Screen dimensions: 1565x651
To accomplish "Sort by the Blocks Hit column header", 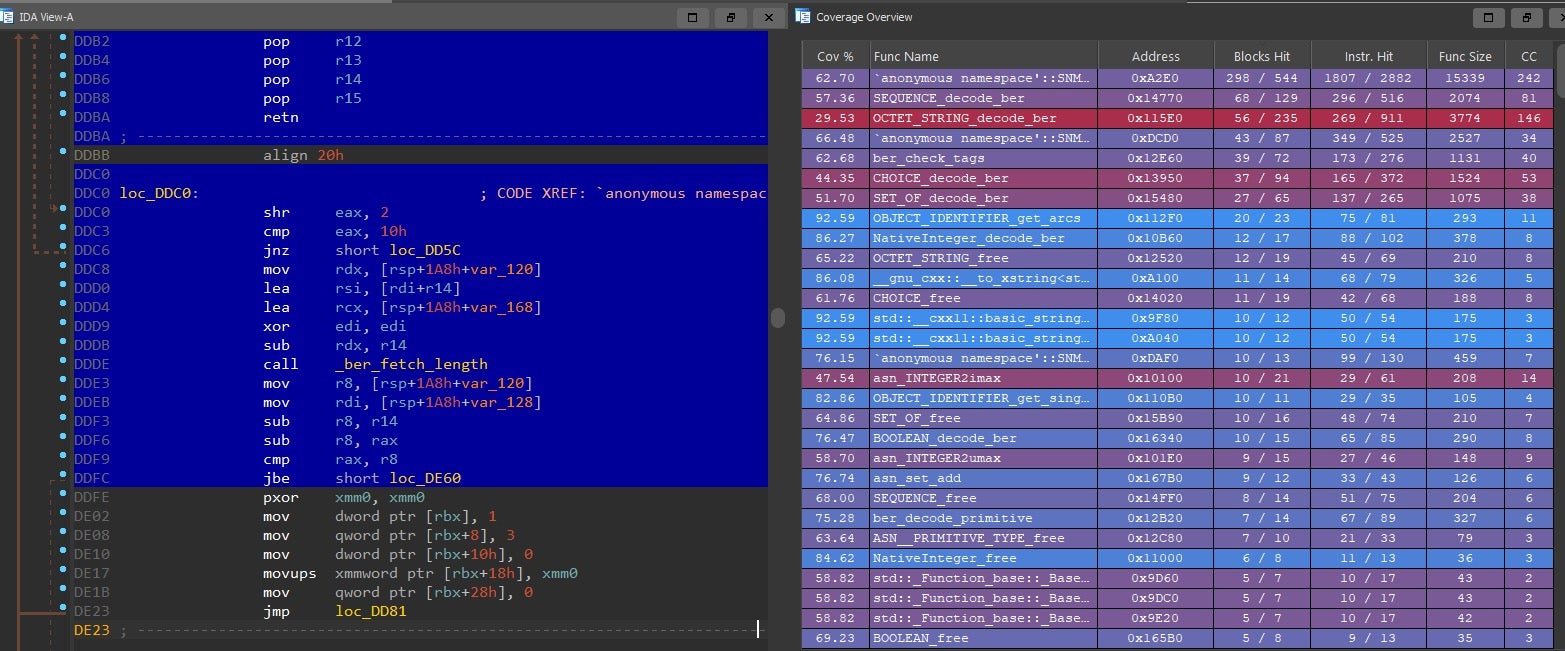I will 1261,57.
